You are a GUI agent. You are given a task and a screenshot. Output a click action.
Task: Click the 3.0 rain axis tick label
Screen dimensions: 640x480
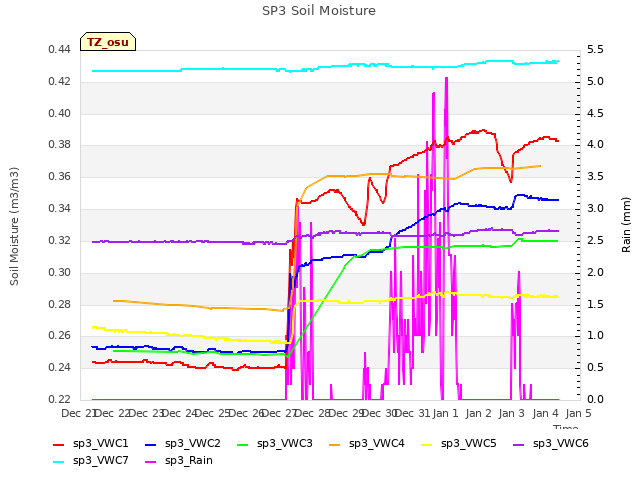(595, 209)
